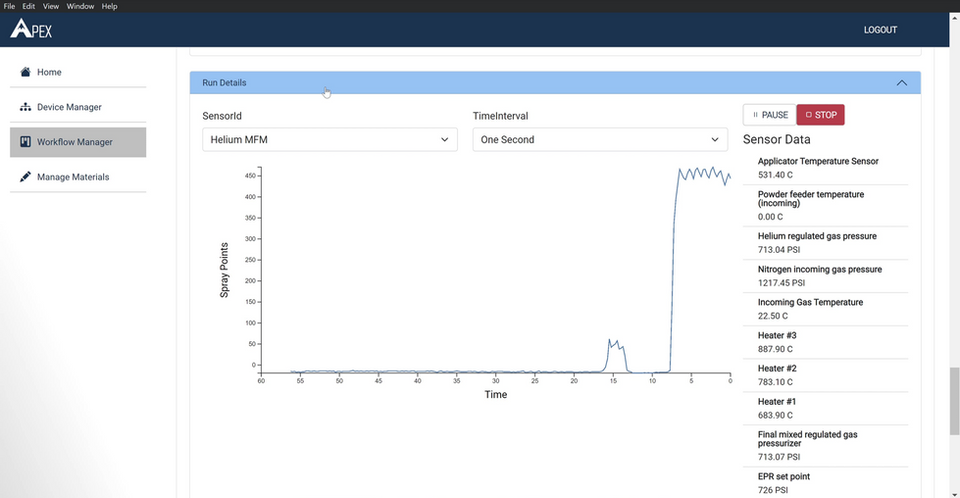Click the Time axis label
This screenshot has height=498, width=960.
495,394
